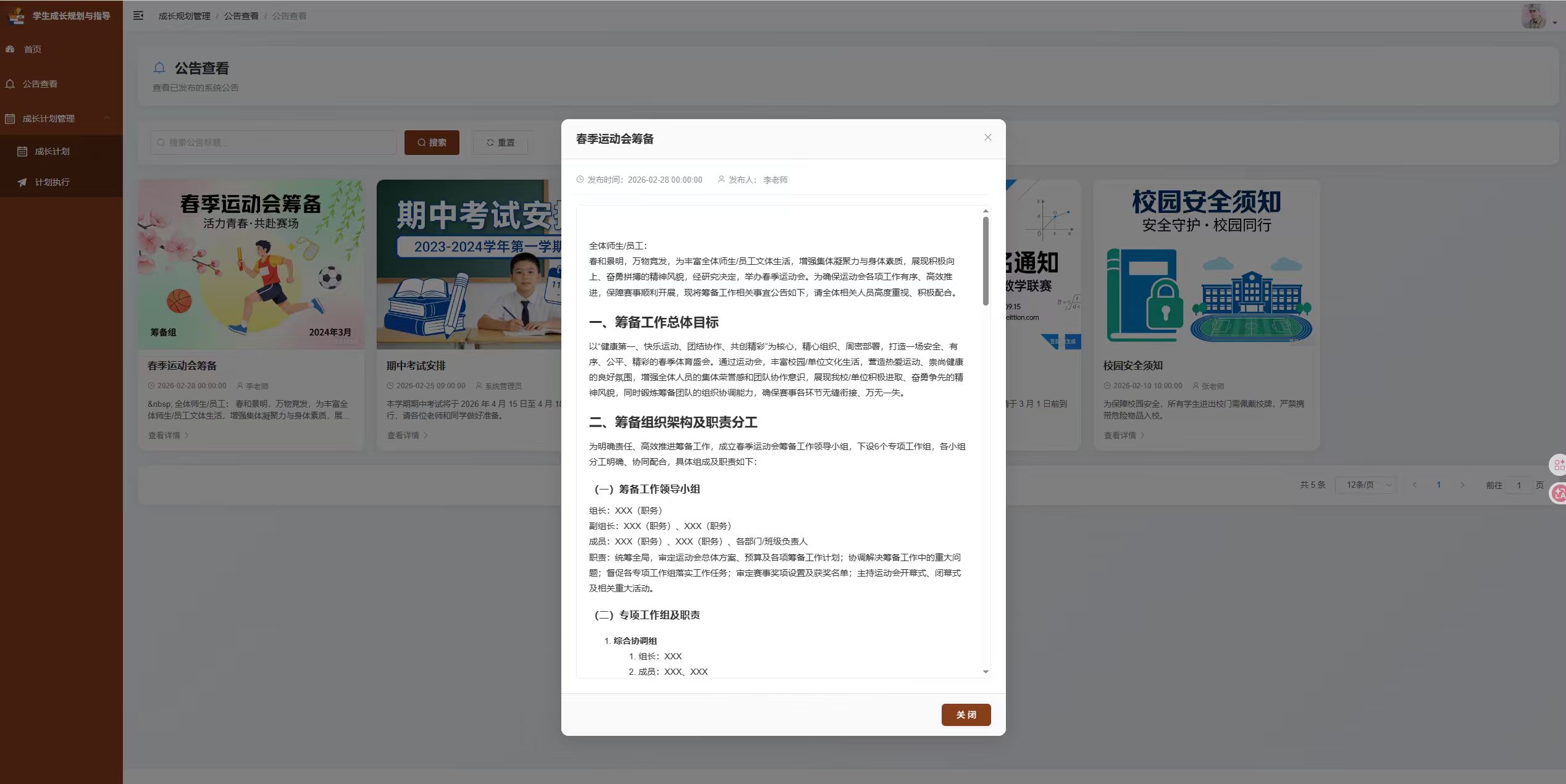Click the subheading （一）筹备工作领导小组
The image size is (1566, 784).
(645, 489)
